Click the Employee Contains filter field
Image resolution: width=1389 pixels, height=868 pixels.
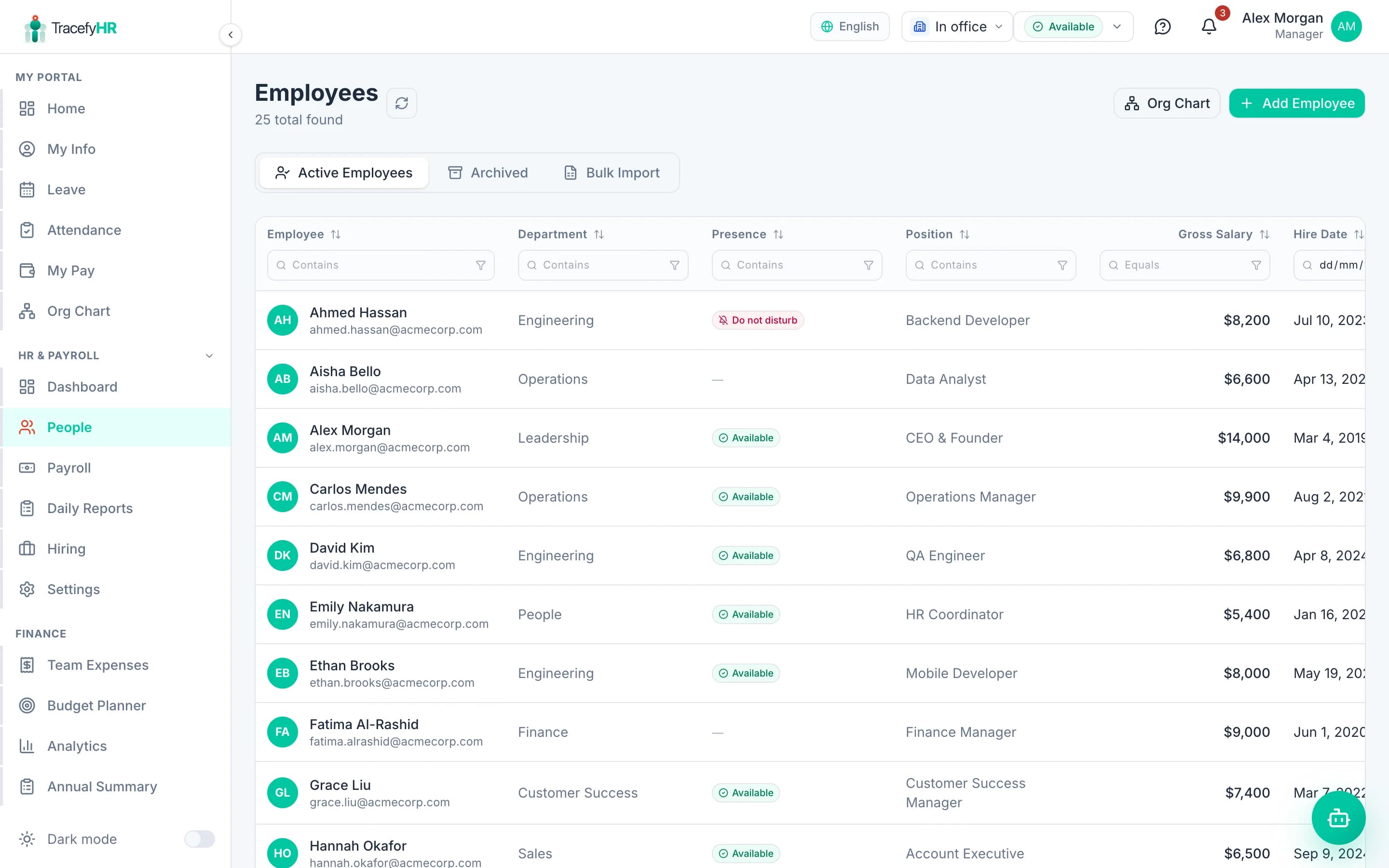[x=381, y=265]
